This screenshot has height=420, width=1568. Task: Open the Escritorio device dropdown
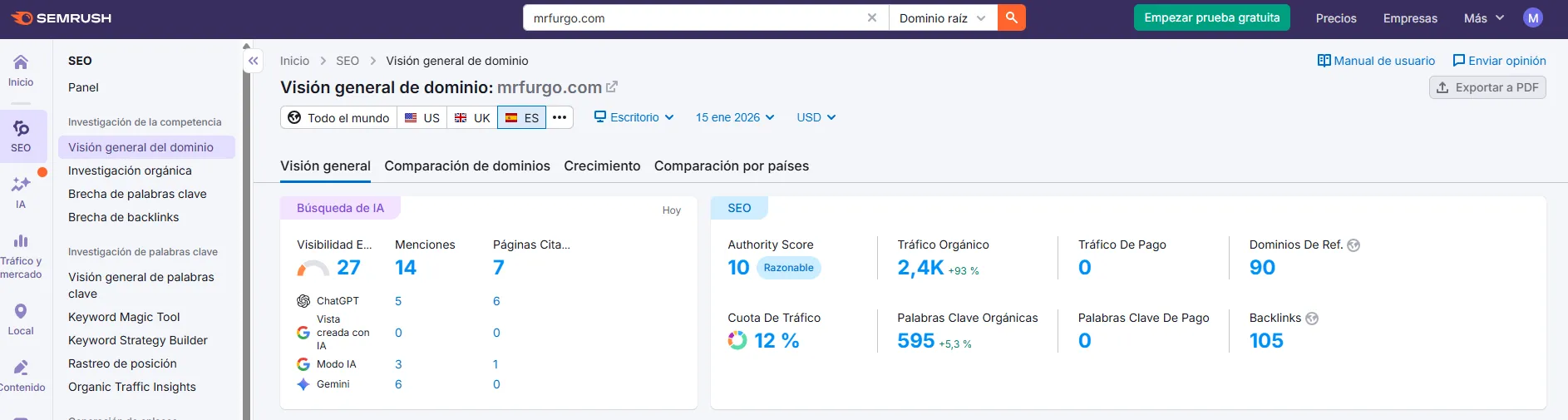click(634, 117)
